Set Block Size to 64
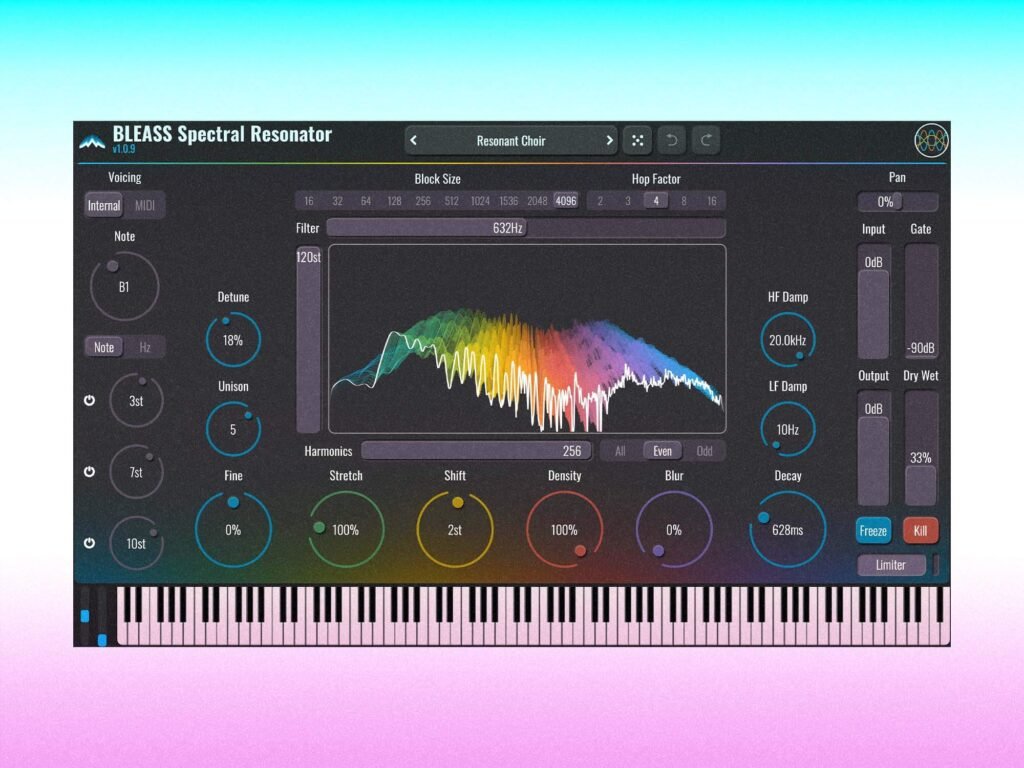1024x768 pixels. click(x=366, y=201)
